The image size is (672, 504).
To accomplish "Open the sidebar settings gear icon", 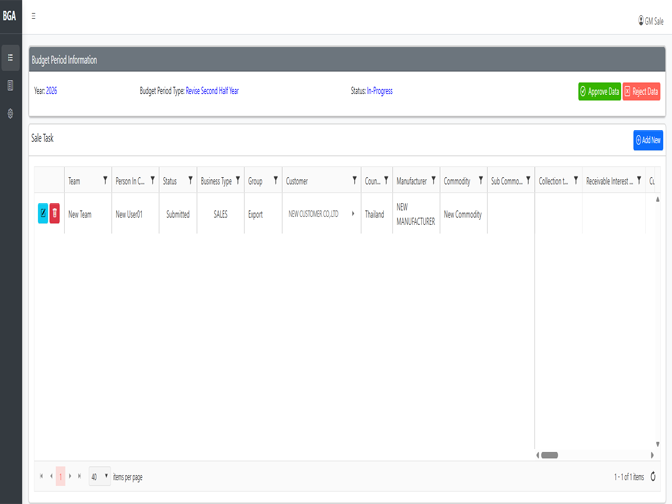I will point(10,114).
